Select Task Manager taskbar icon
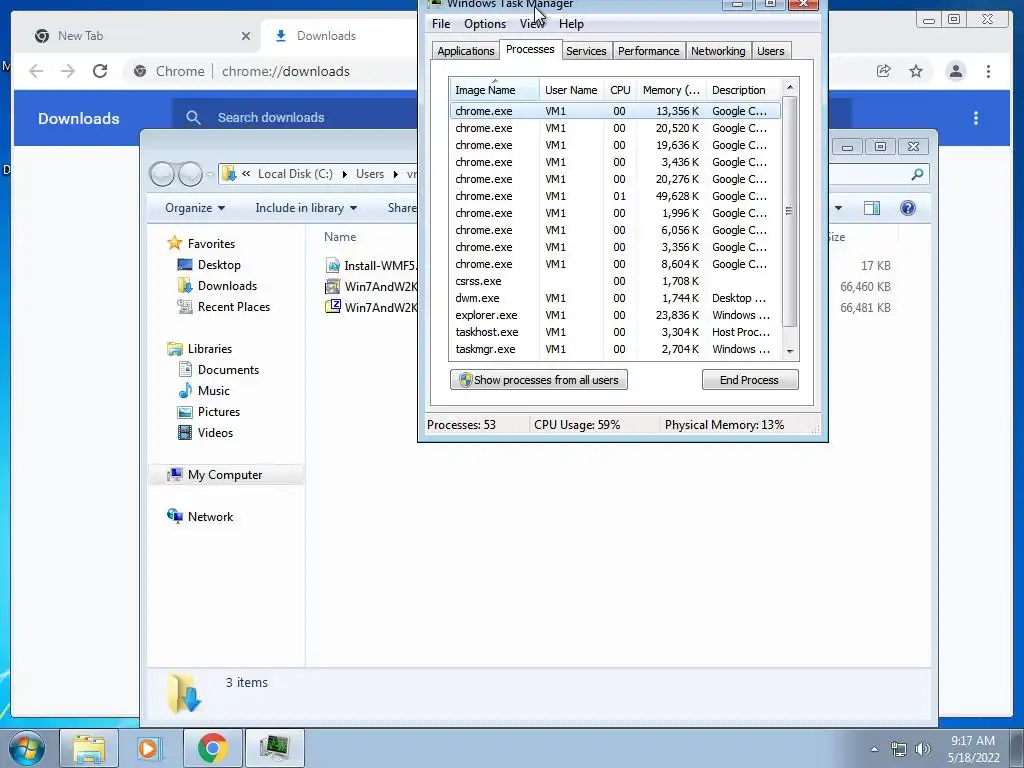Viewport: 1024px width, 768px height. tap(274, 748)
